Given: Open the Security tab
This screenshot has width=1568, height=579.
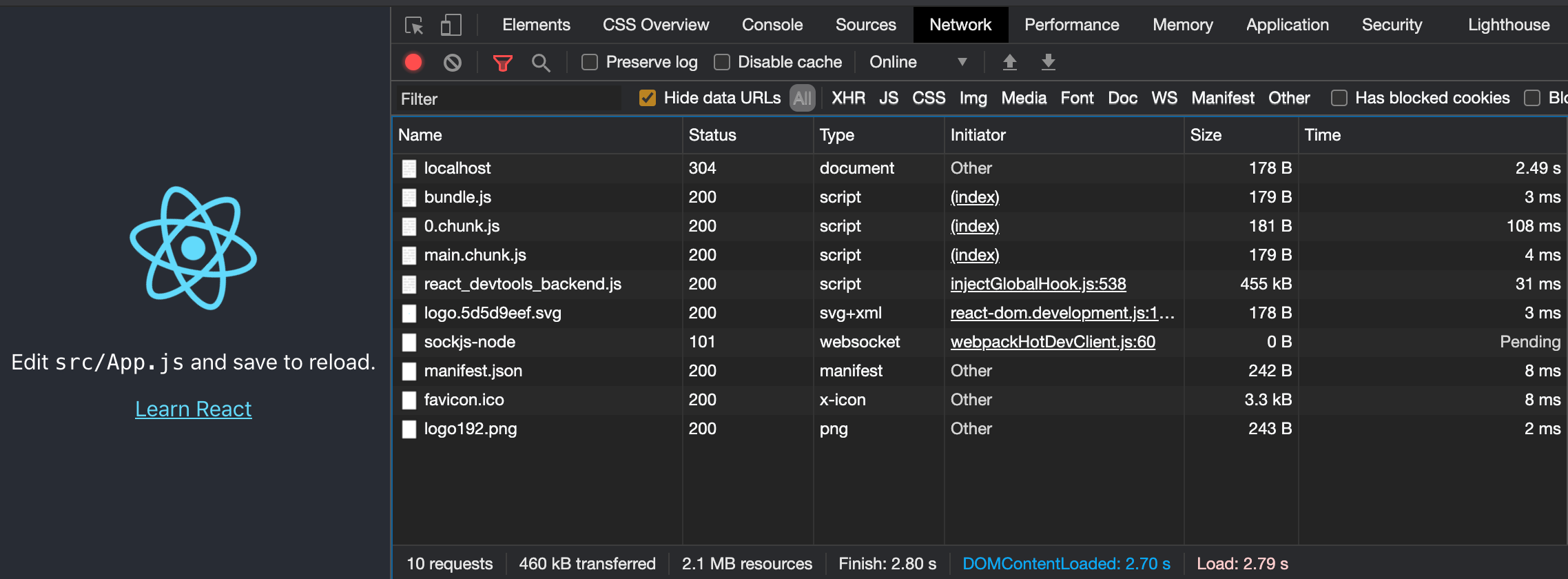Looking at the screenshot, I should coord(1392,25).
